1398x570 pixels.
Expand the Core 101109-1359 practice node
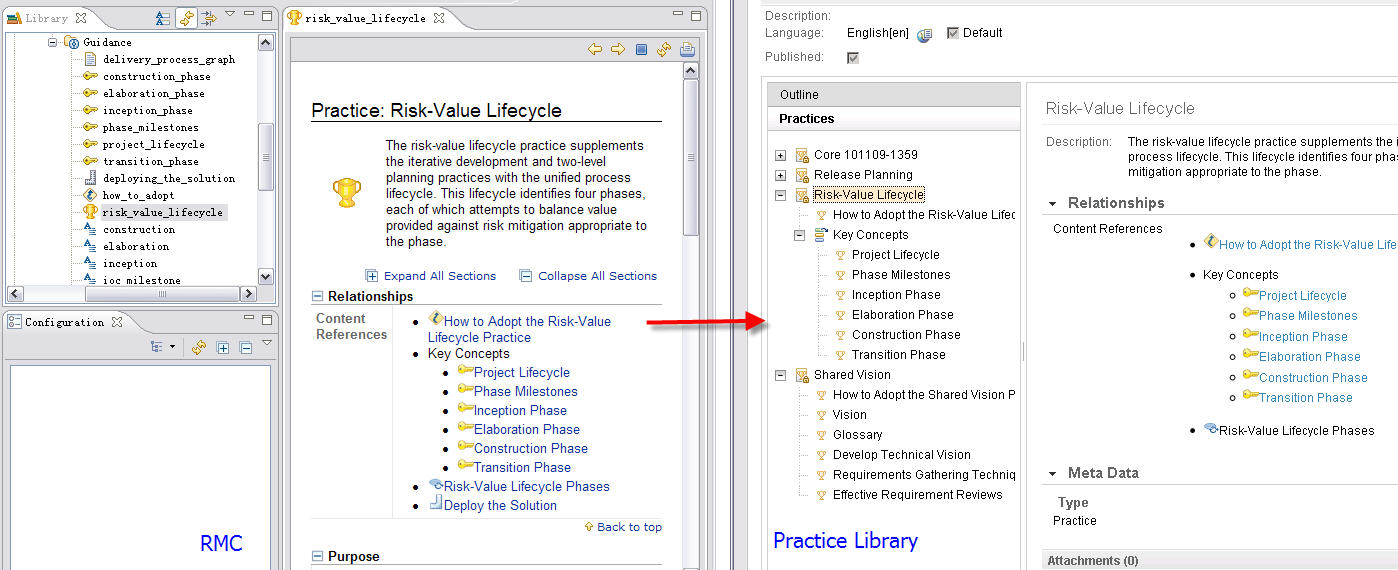coord(781,155)
